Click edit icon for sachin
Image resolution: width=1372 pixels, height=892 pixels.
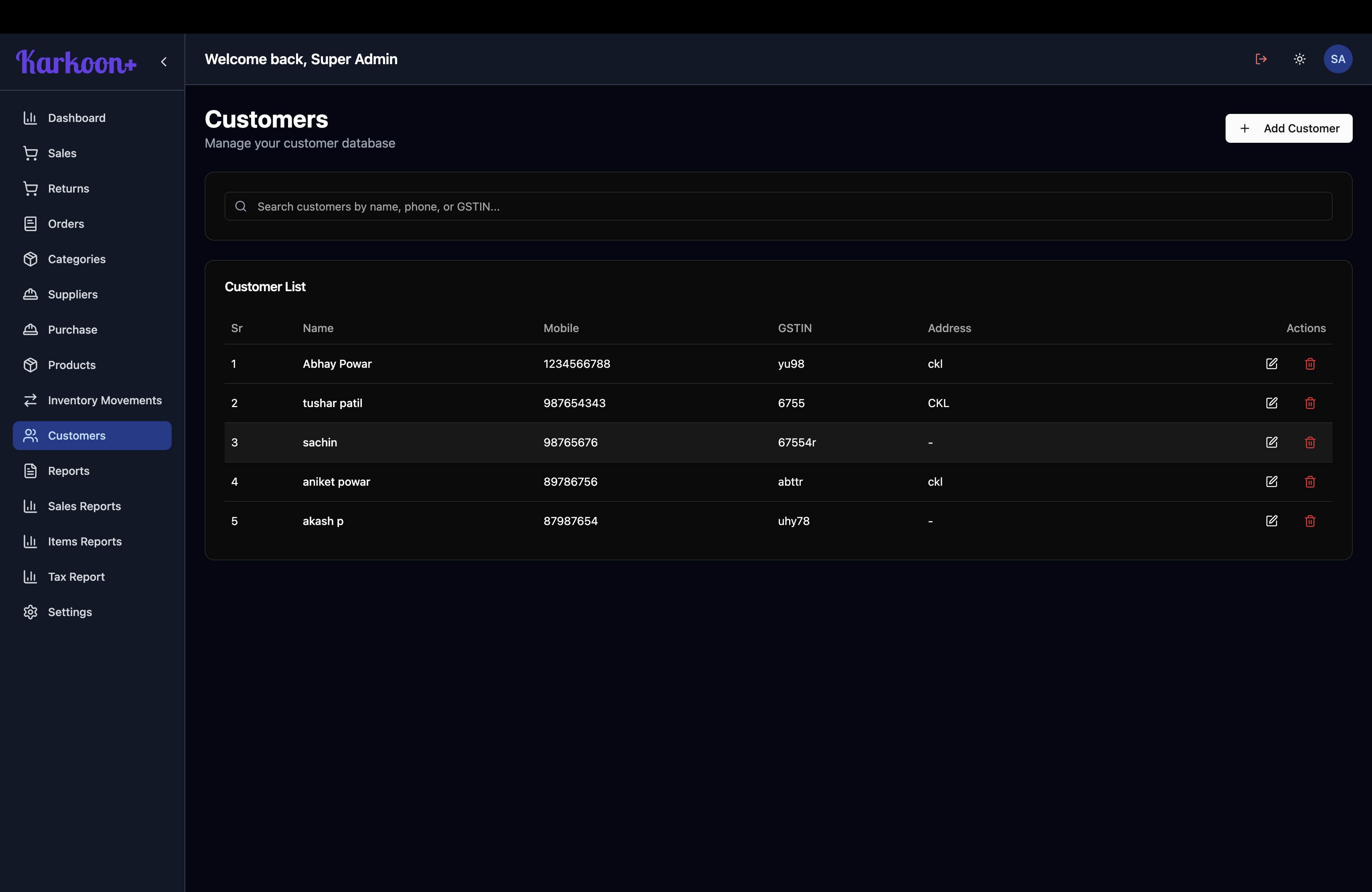click(1271, 442)
